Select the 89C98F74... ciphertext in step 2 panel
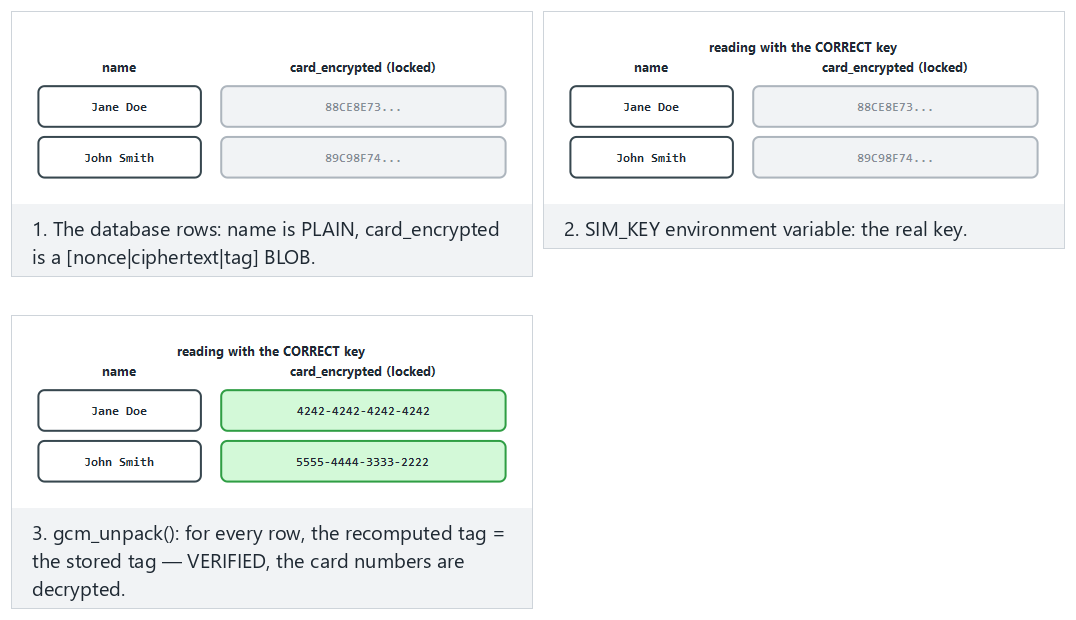The image size is (1076, 620). click(x=895, y=157)
